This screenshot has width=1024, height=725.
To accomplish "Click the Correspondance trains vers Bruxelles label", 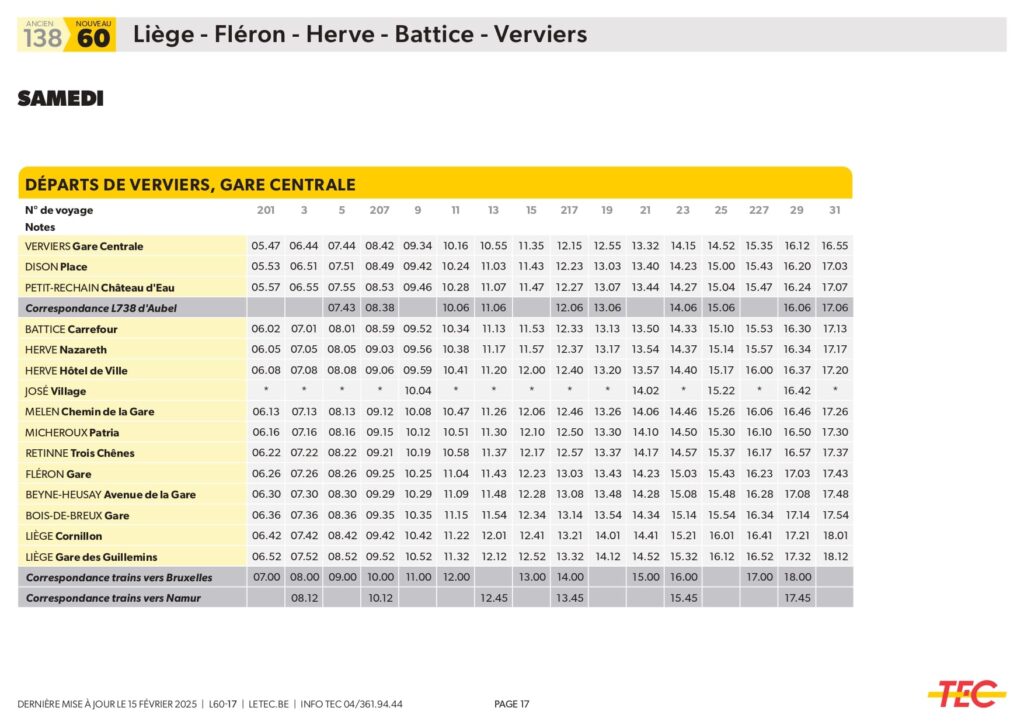I will [119, 578].
